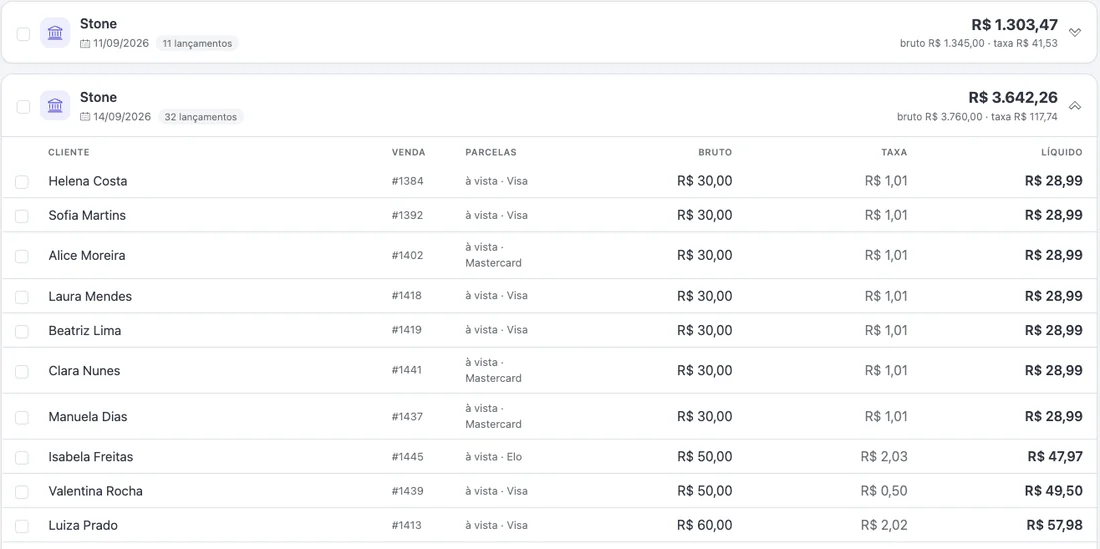
Task: Click the R$ 47,97 net value
Action: (x=1055, y=456)
